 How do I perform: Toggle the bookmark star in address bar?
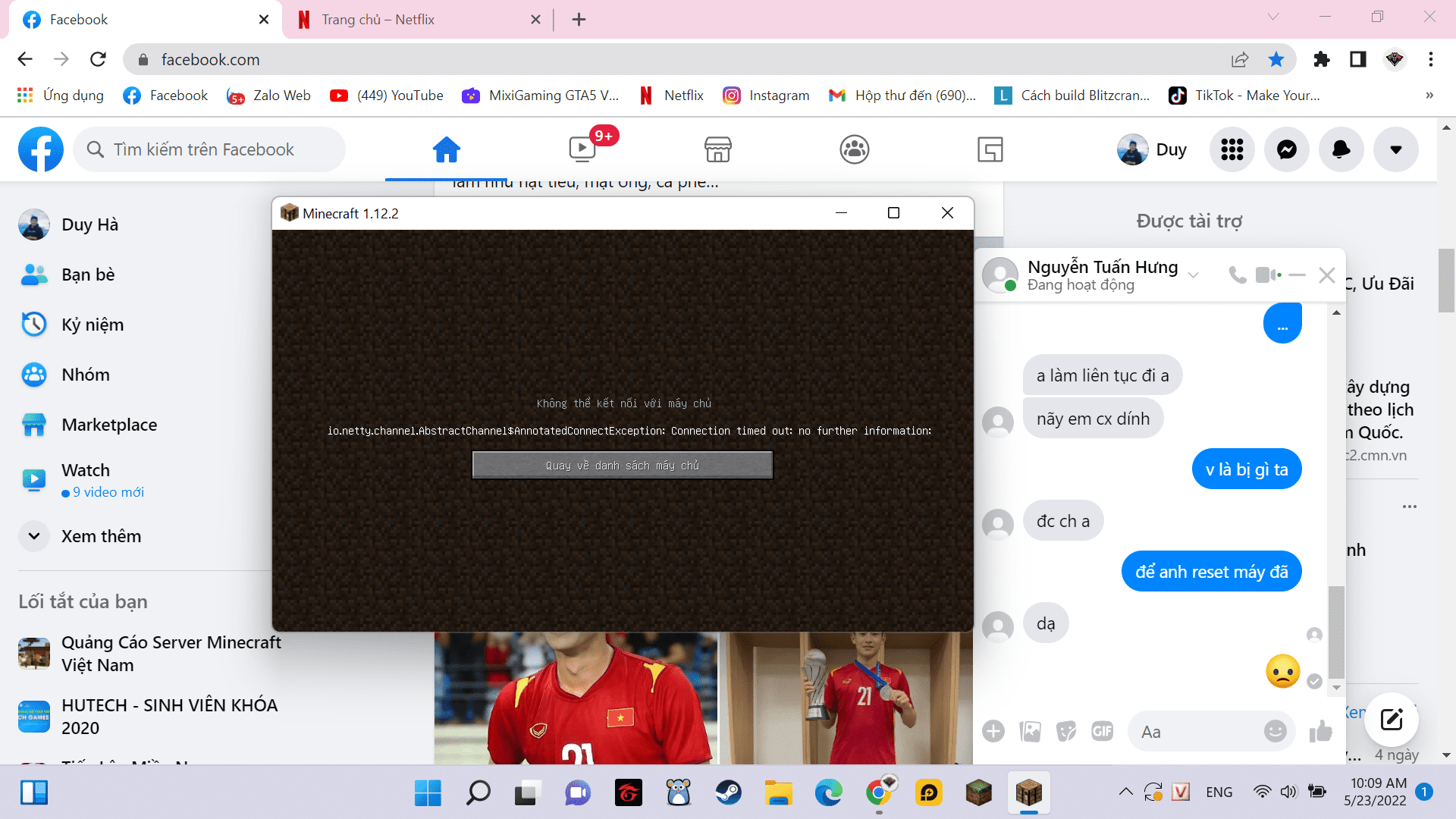tap(1276, 59)
